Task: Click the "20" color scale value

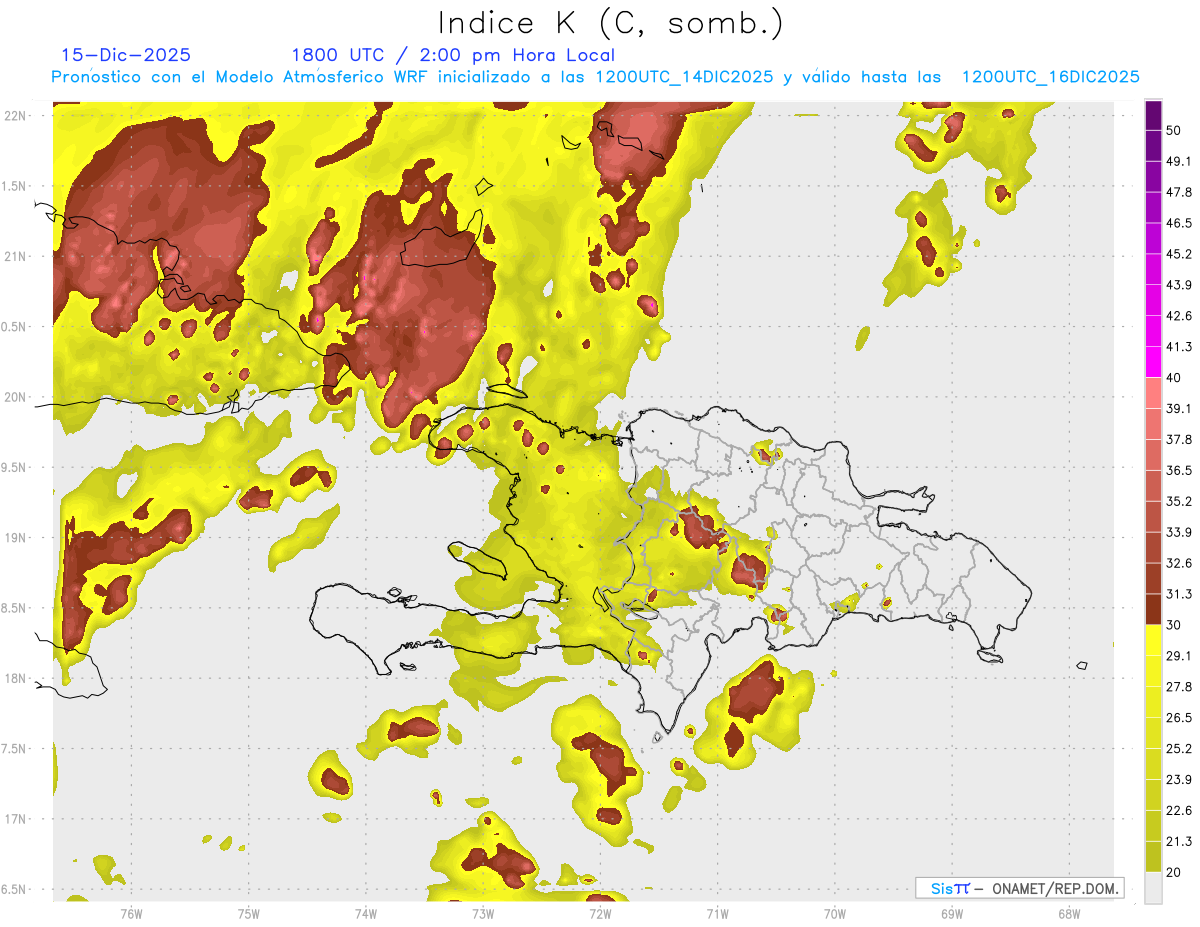Action: point(1174,872)
